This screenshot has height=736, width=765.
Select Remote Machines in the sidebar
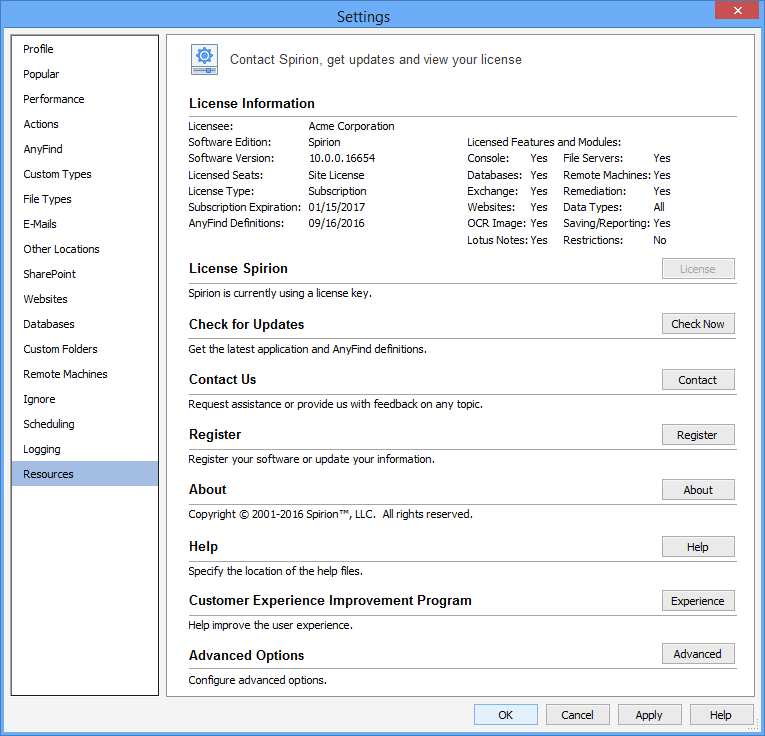[x=65, y=374]
